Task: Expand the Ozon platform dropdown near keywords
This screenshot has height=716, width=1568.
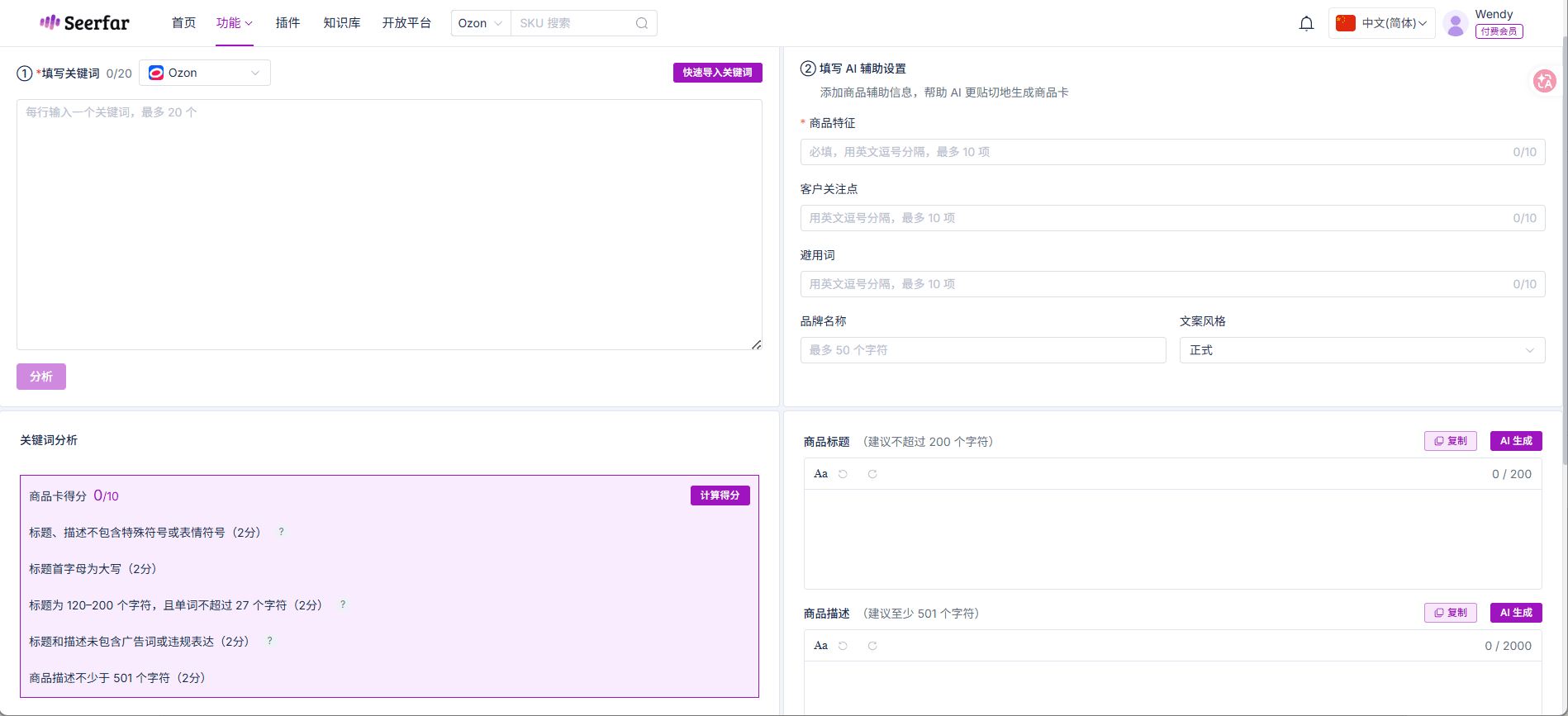Action: 205,73
